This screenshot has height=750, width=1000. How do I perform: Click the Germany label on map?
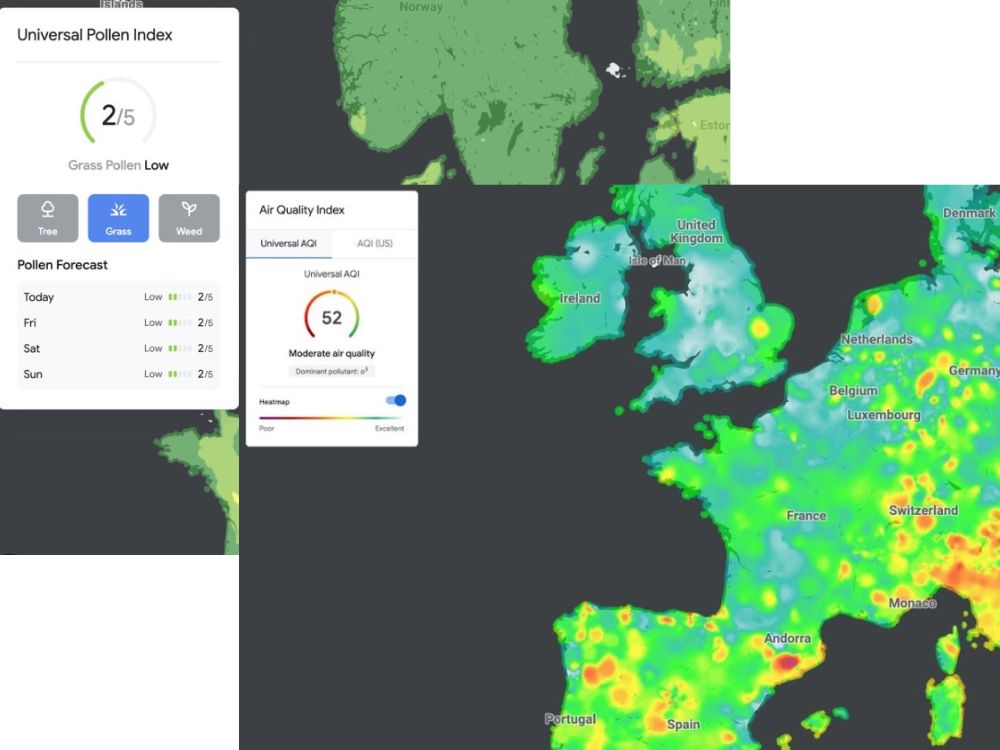tap(974, 371)
